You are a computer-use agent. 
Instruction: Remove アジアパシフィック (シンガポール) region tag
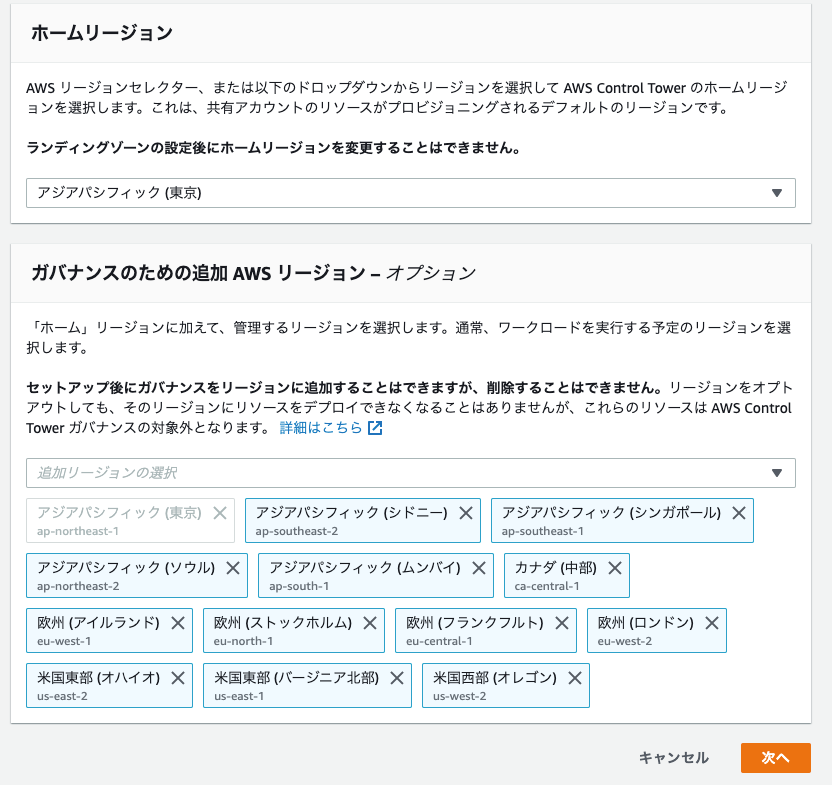pos(739,513)
